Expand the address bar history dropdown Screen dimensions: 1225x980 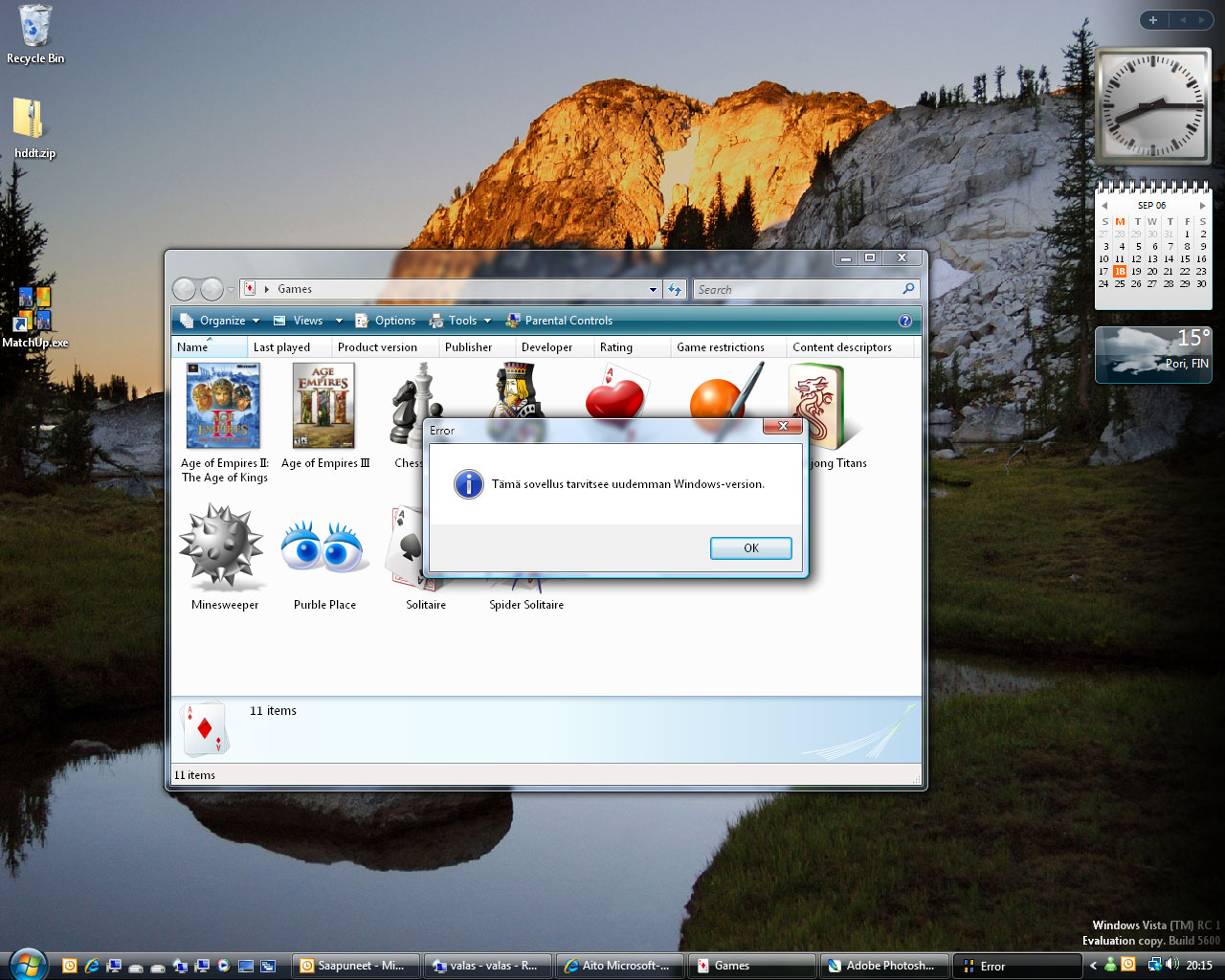(x=653, y=289)
